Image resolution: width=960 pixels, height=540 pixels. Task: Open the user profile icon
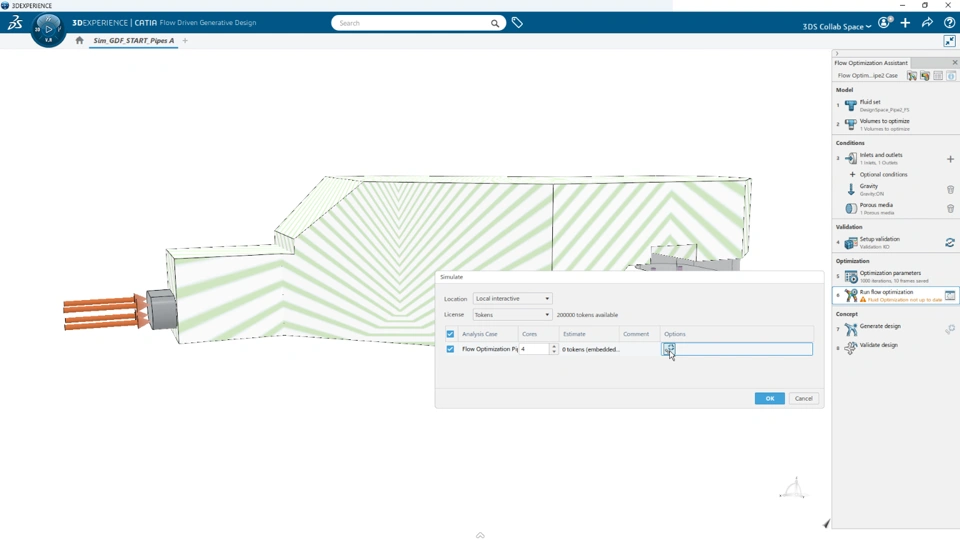tap(885, 23)
